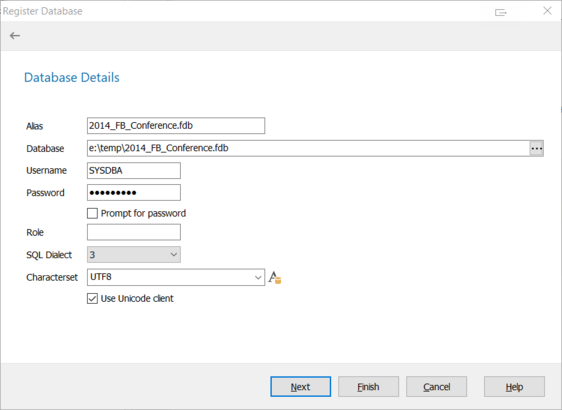Open the Characterset UTF8 dropdown
Viewport: 562px width, 410px height.
[x=176, y=277]
